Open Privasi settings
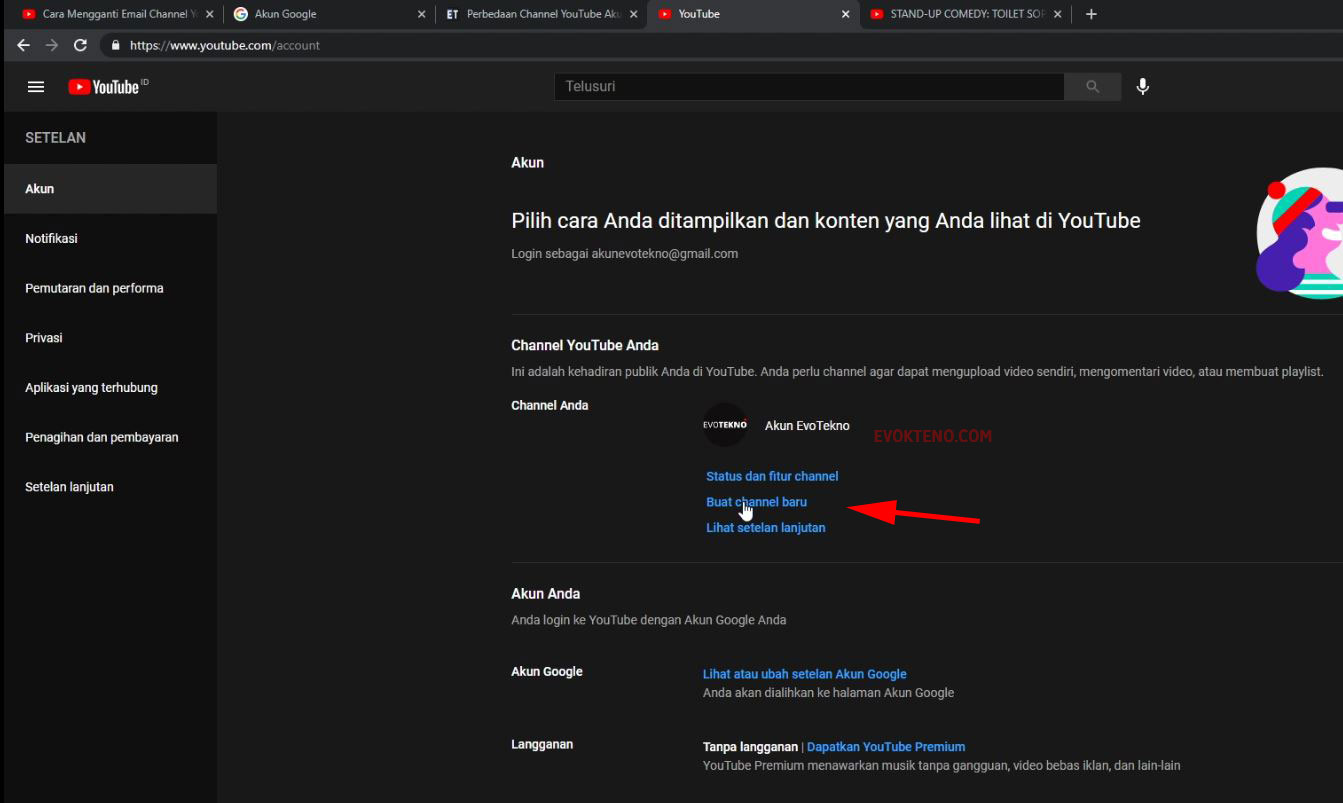Image resolution: width=1343 pixels, height=803 pixels. coord(44,338)
